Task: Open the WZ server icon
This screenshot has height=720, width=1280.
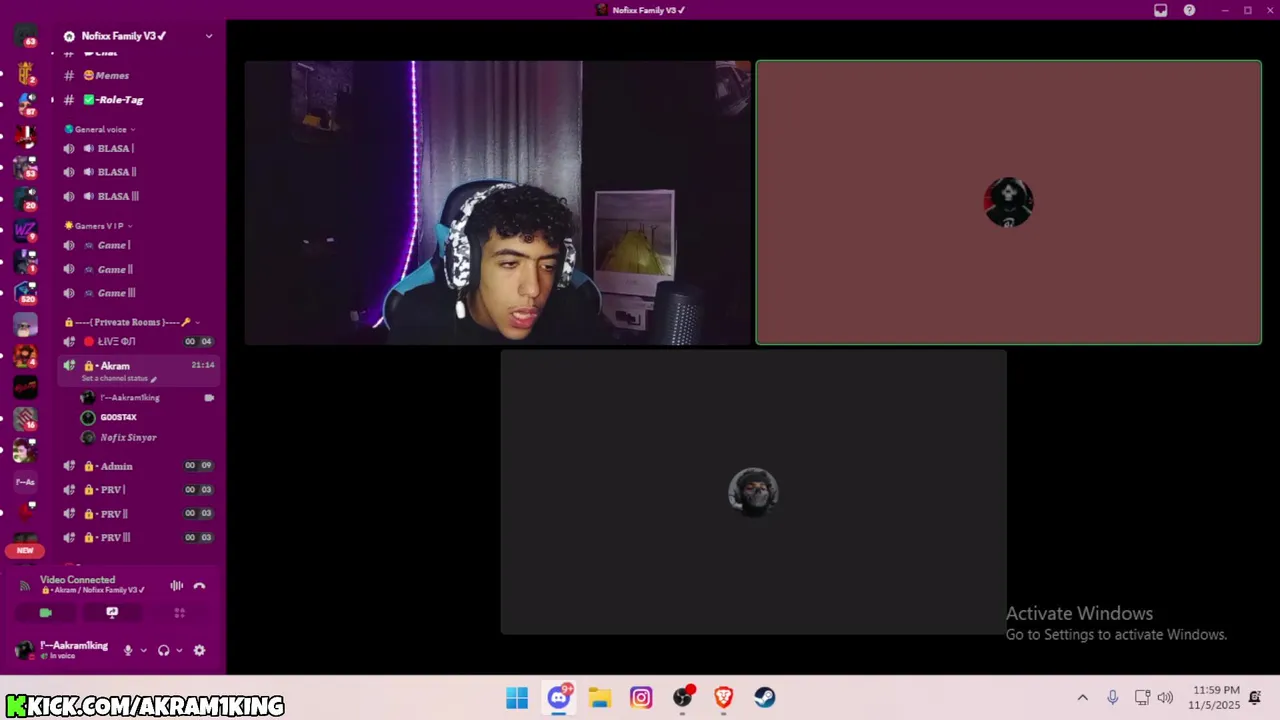Action: (x=25, y=231)
